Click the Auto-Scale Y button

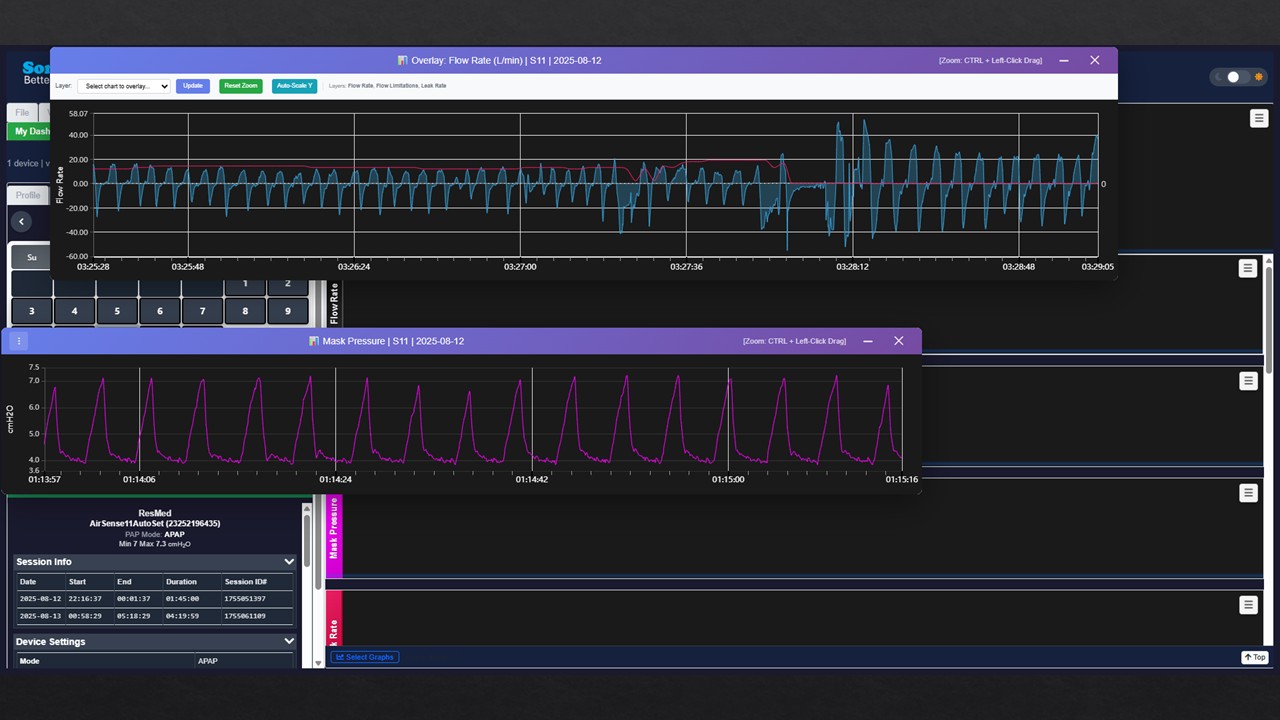click(x=294, y=86)
